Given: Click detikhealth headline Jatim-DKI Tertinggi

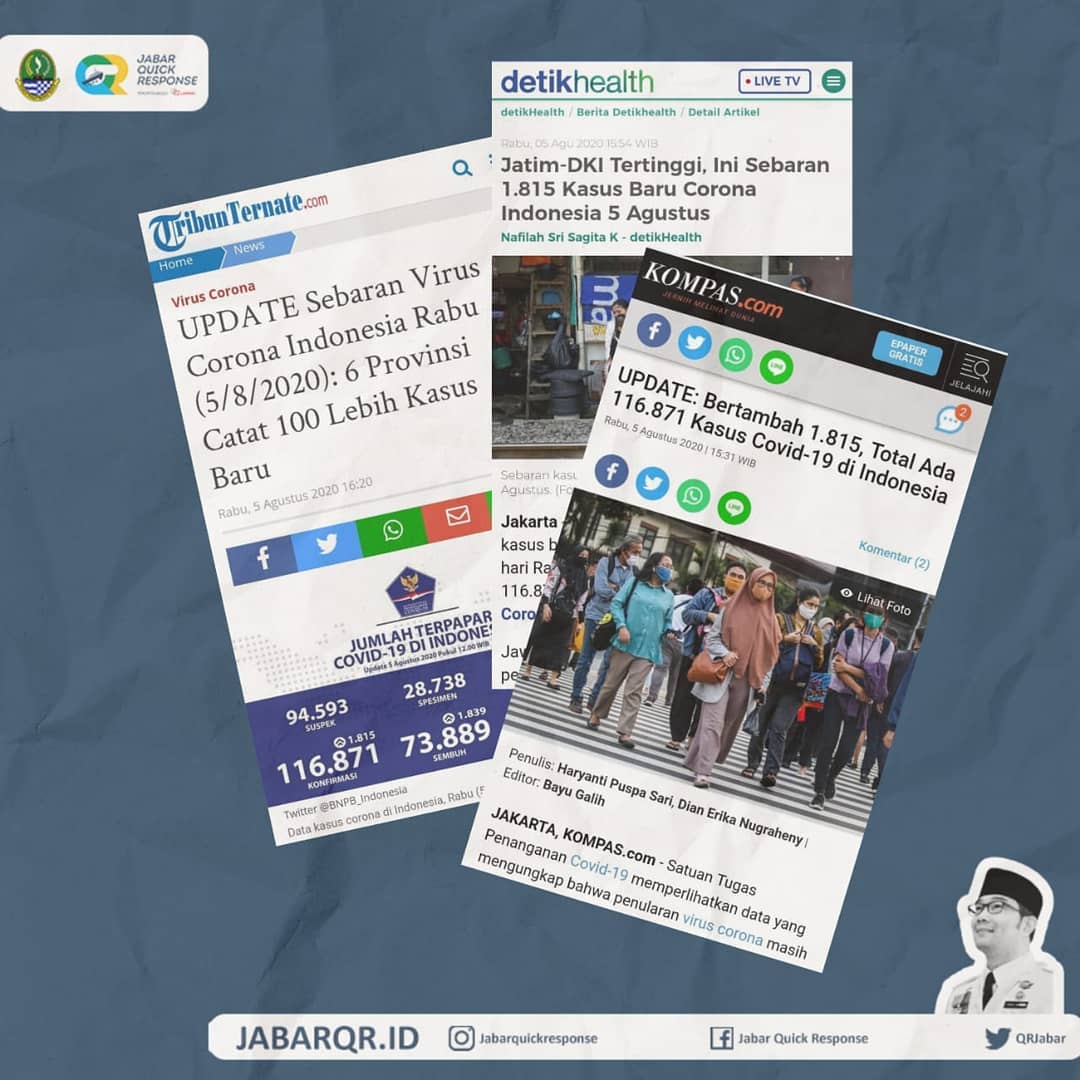Looking at the screenshot, I should (665, 189).
